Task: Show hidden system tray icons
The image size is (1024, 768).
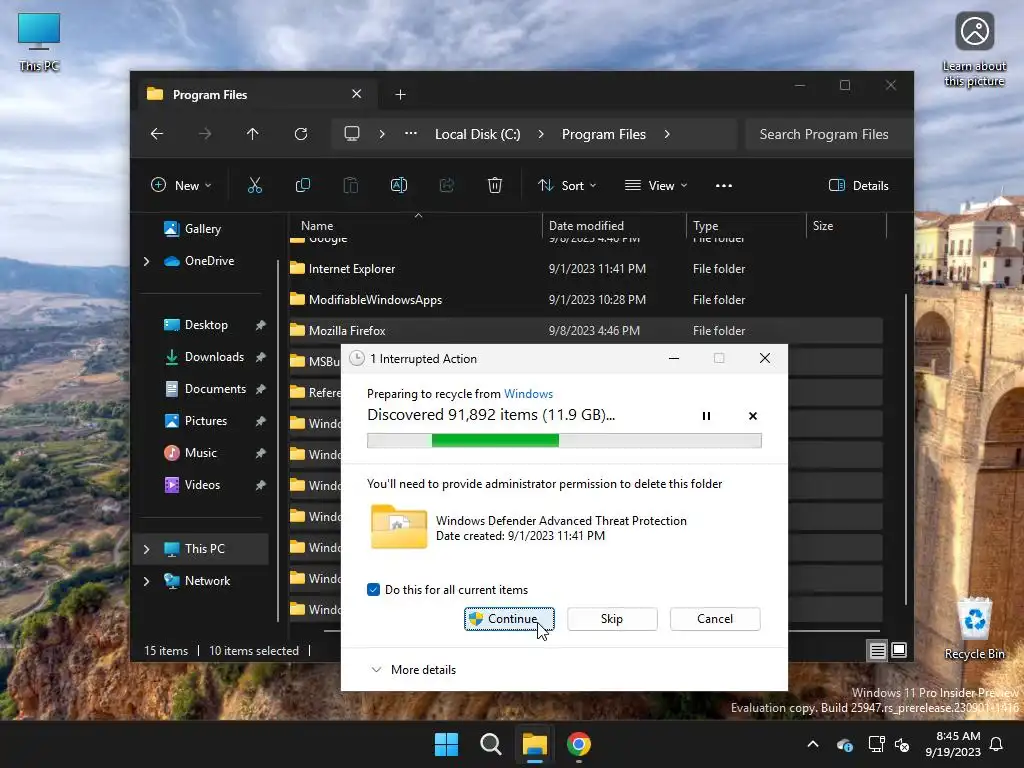Action: pos(813,744)
